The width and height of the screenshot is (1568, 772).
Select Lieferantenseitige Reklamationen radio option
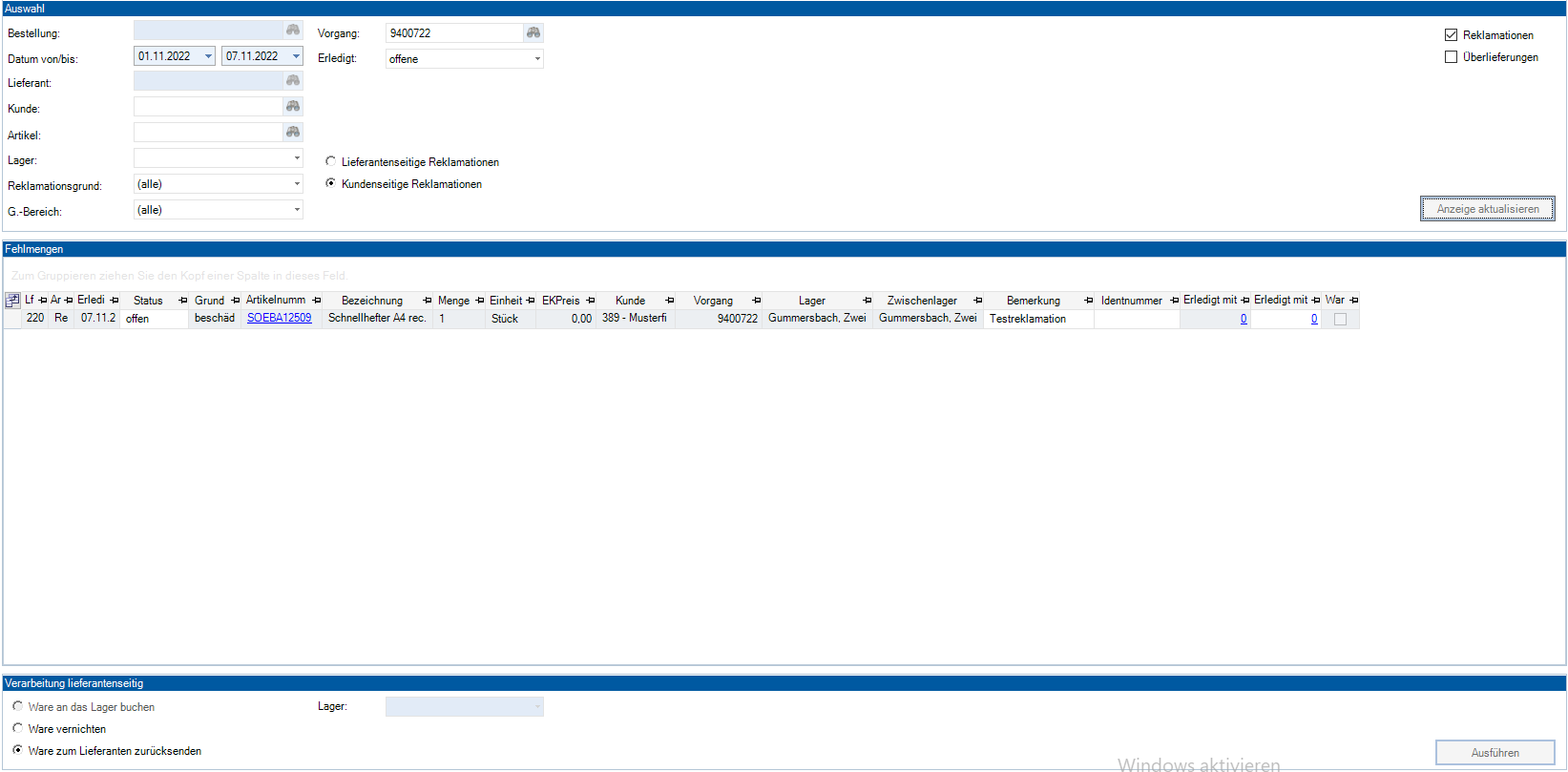(331, 162)
